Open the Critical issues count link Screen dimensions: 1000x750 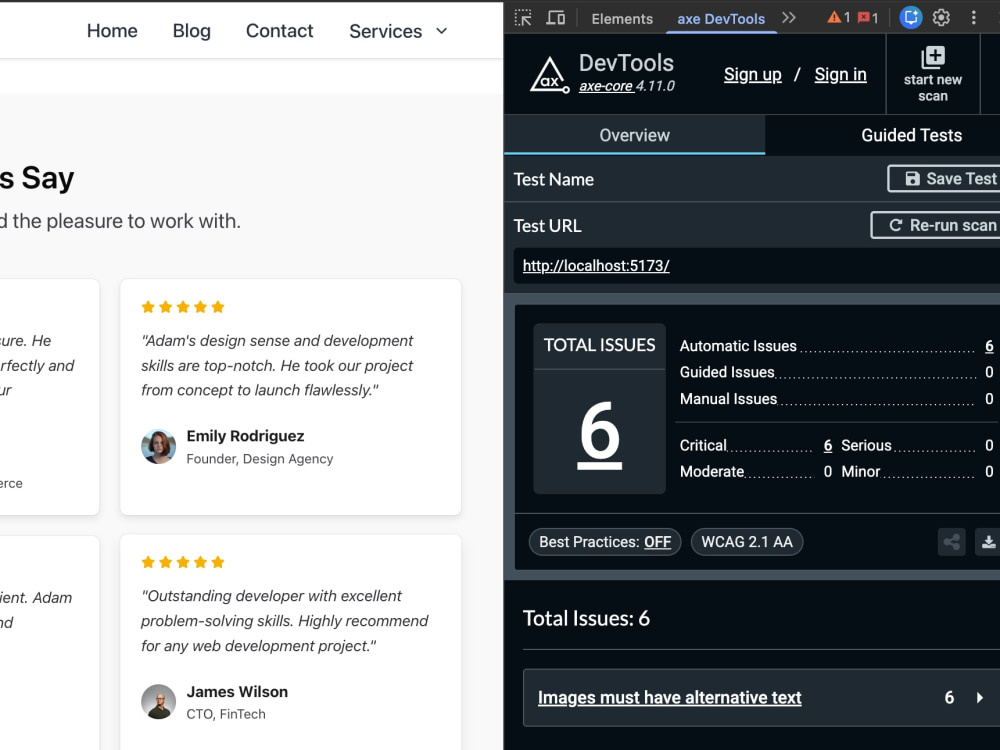coord(827,445)
